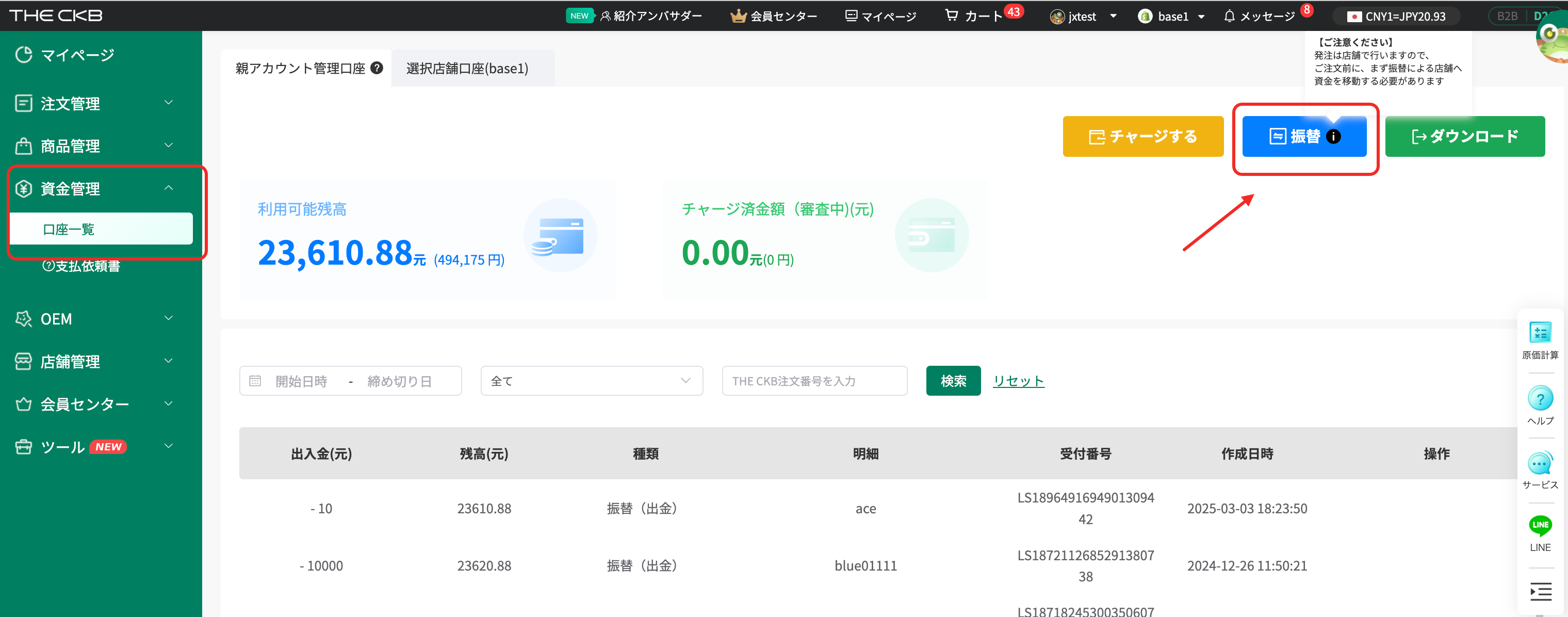This screenshot has width=1568, height=617.
Task: Click the リセット link
Action: (x=1018, y=381)
